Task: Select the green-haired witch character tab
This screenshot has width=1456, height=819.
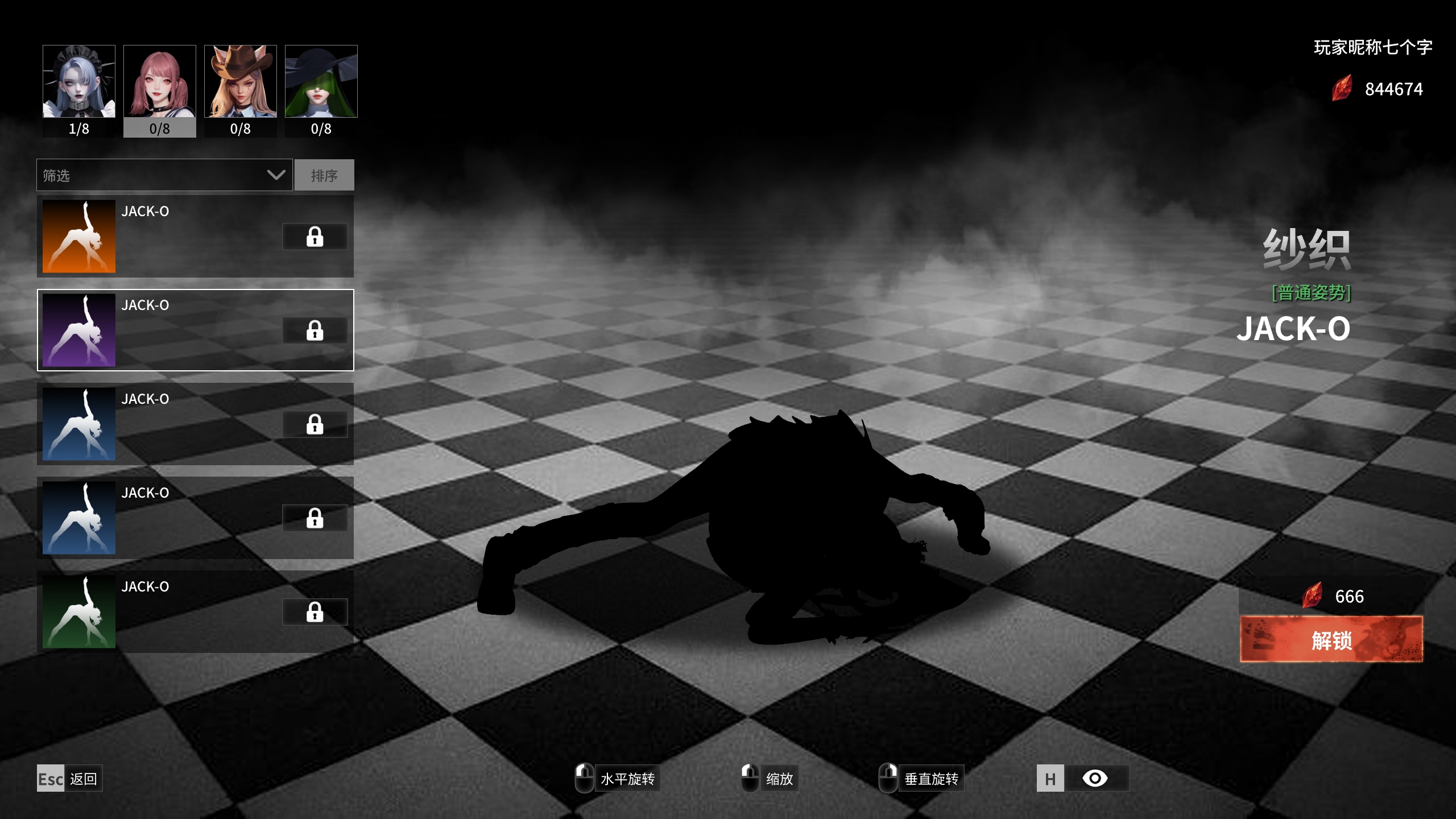Action: [x=321, y=82]
